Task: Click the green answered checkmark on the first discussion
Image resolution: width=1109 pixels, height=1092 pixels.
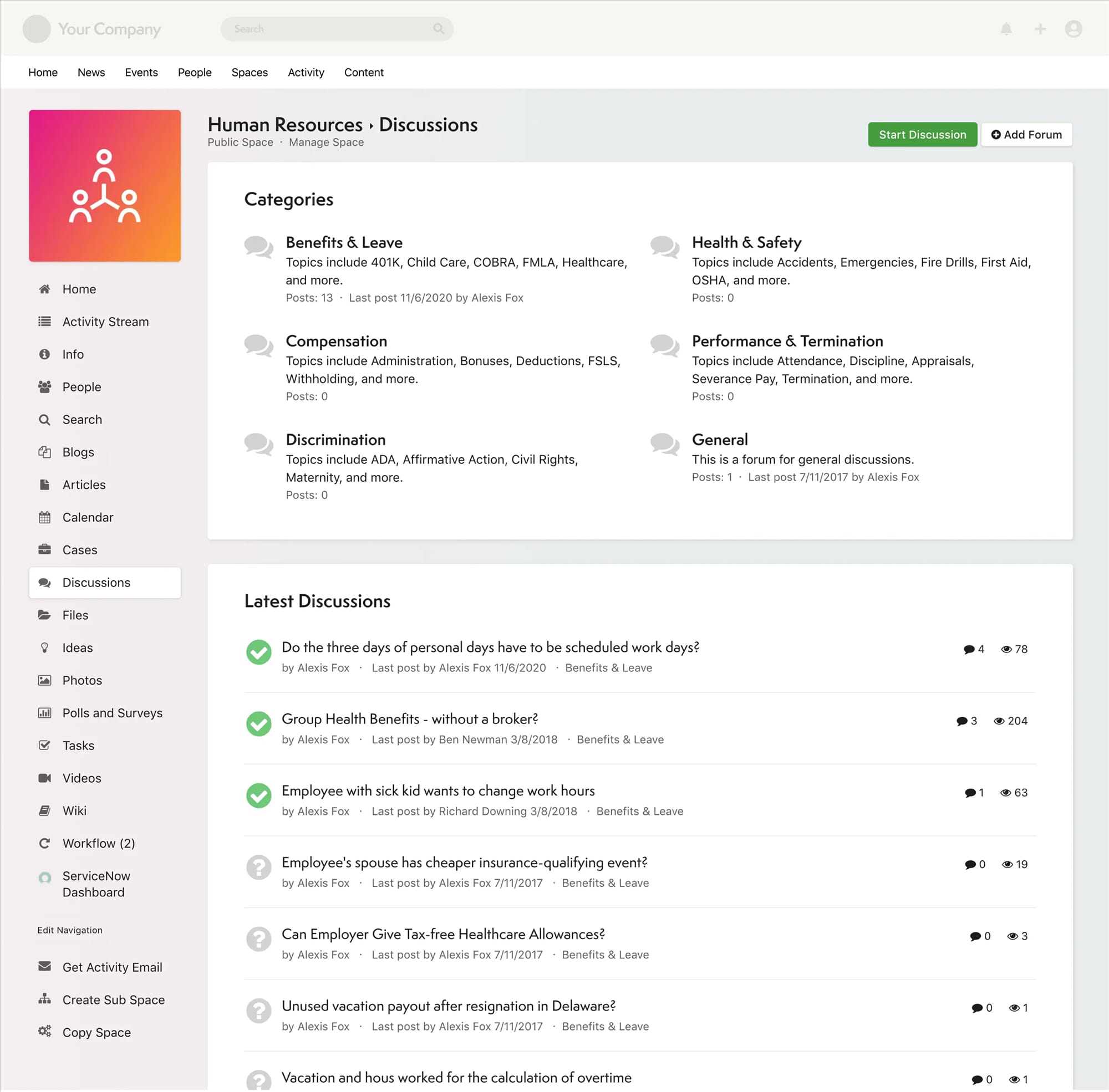Action: (258, 652)
